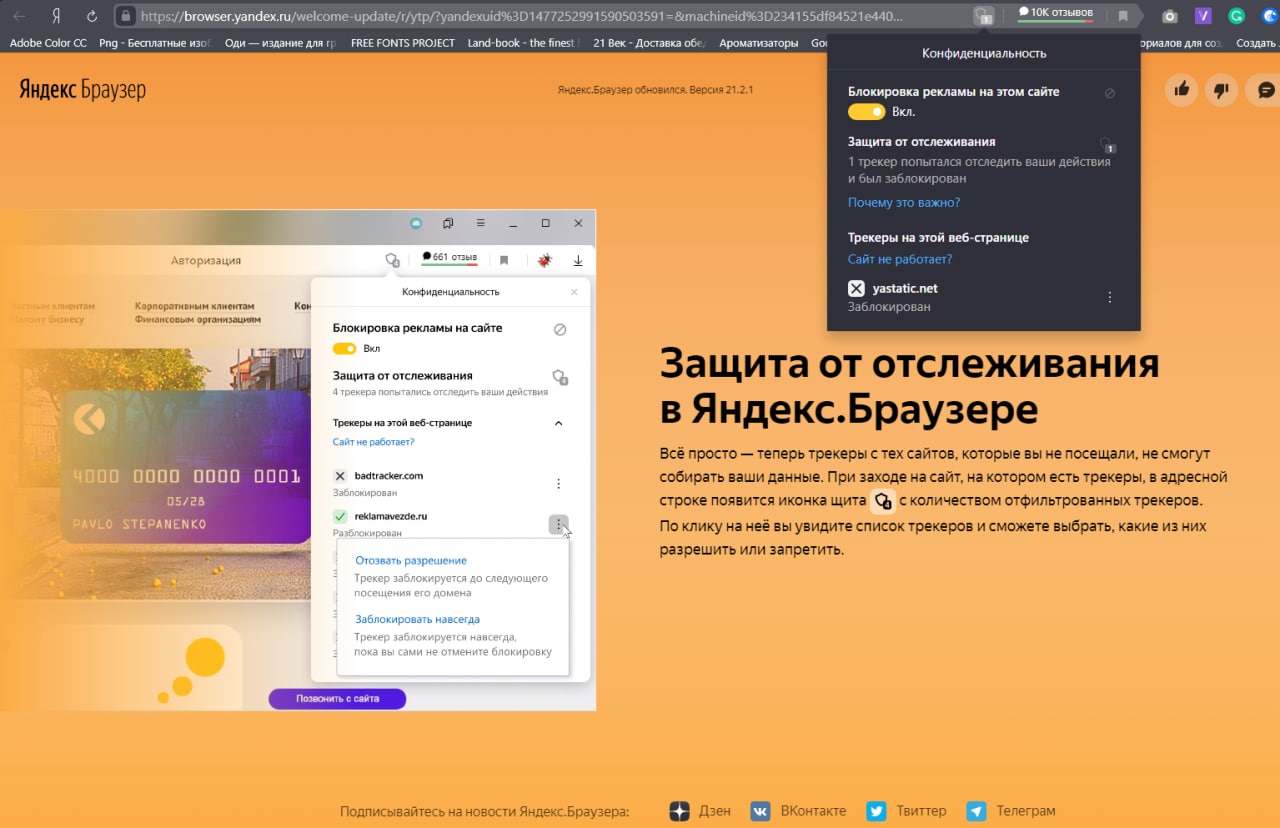The height and width of the screenshot is (828, 1280).
Task: Click the Позвонить с сайта button
Action: (x=337, y=698)
